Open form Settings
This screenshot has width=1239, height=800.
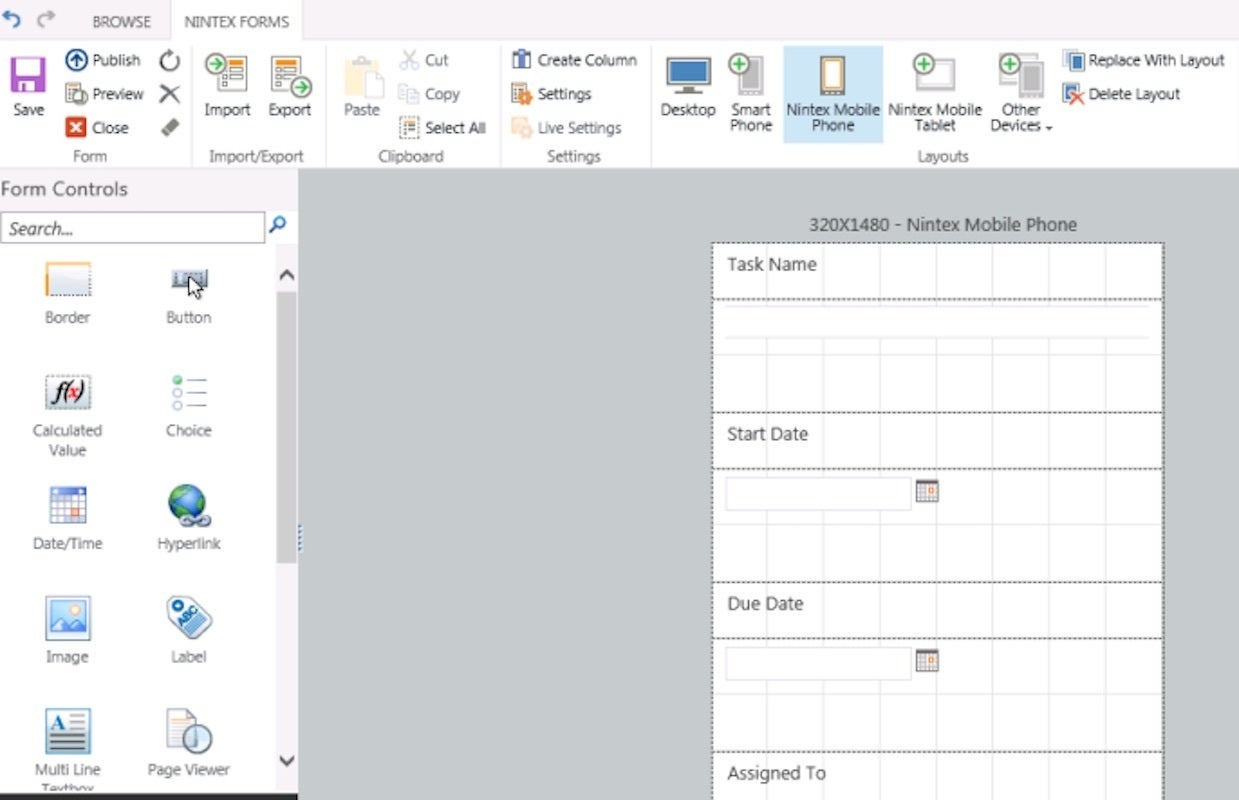(551, 94)
